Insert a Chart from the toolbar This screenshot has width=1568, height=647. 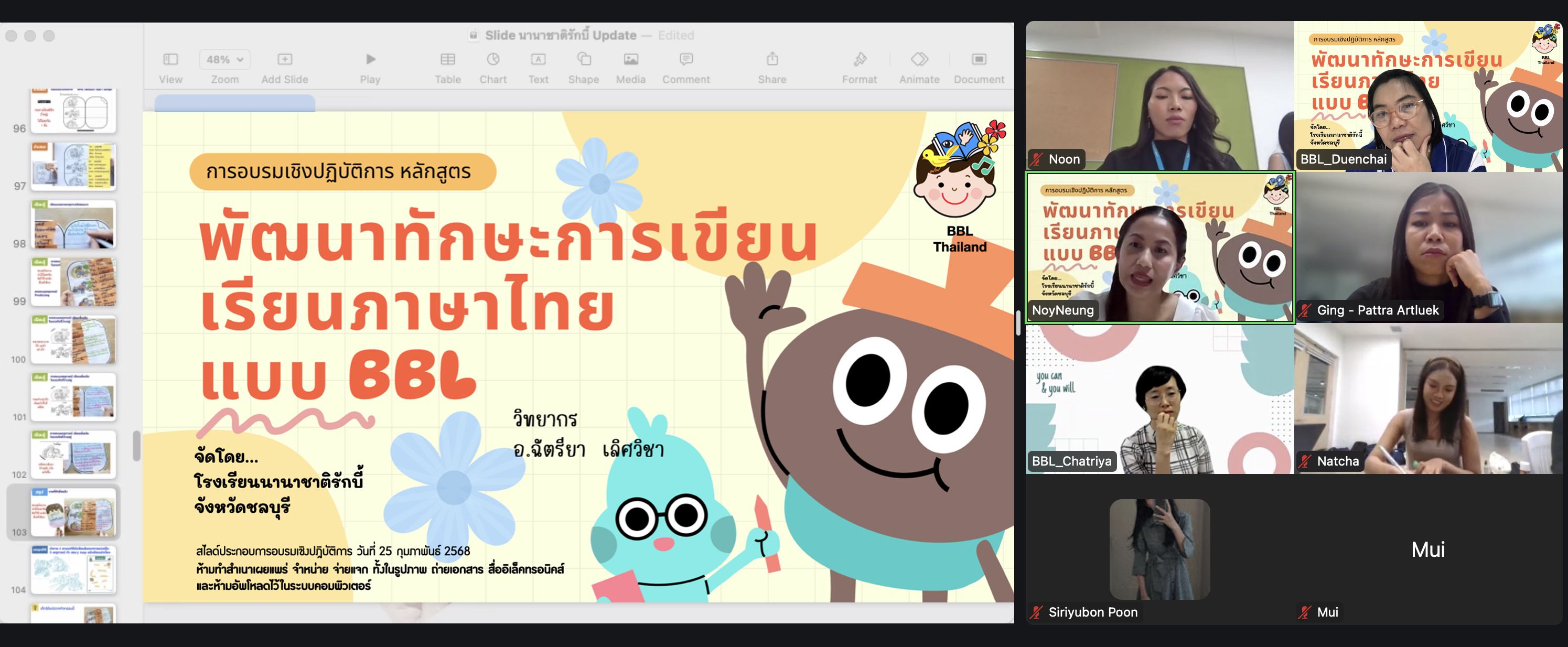point(493,68)
